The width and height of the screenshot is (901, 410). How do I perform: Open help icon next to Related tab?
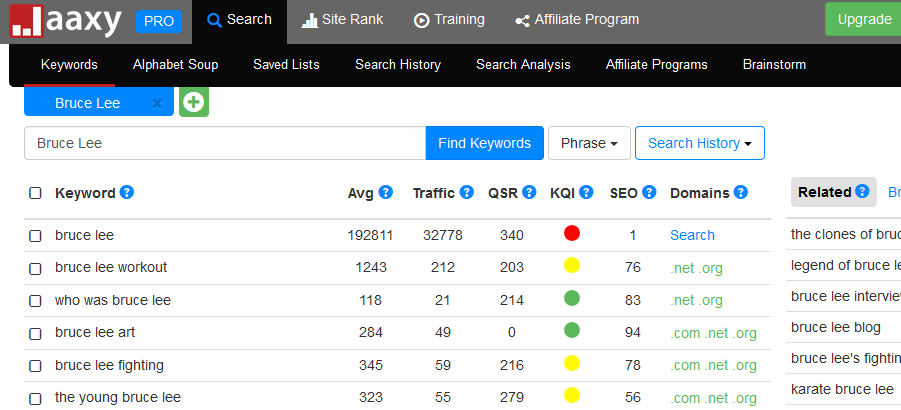(862, 191)
